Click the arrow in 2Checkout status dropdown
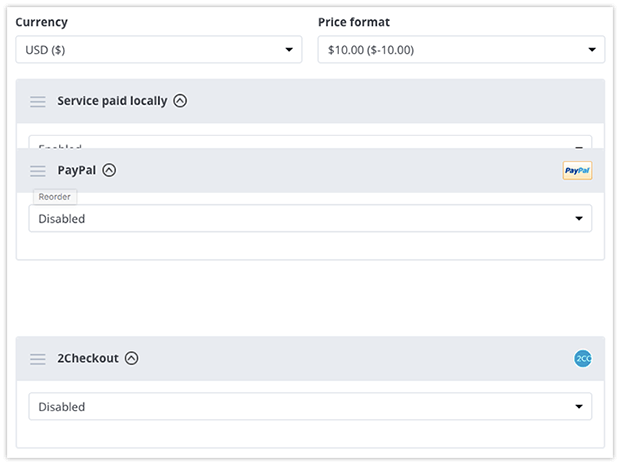Viewport: 620px width, 465px height. [579, 406]
